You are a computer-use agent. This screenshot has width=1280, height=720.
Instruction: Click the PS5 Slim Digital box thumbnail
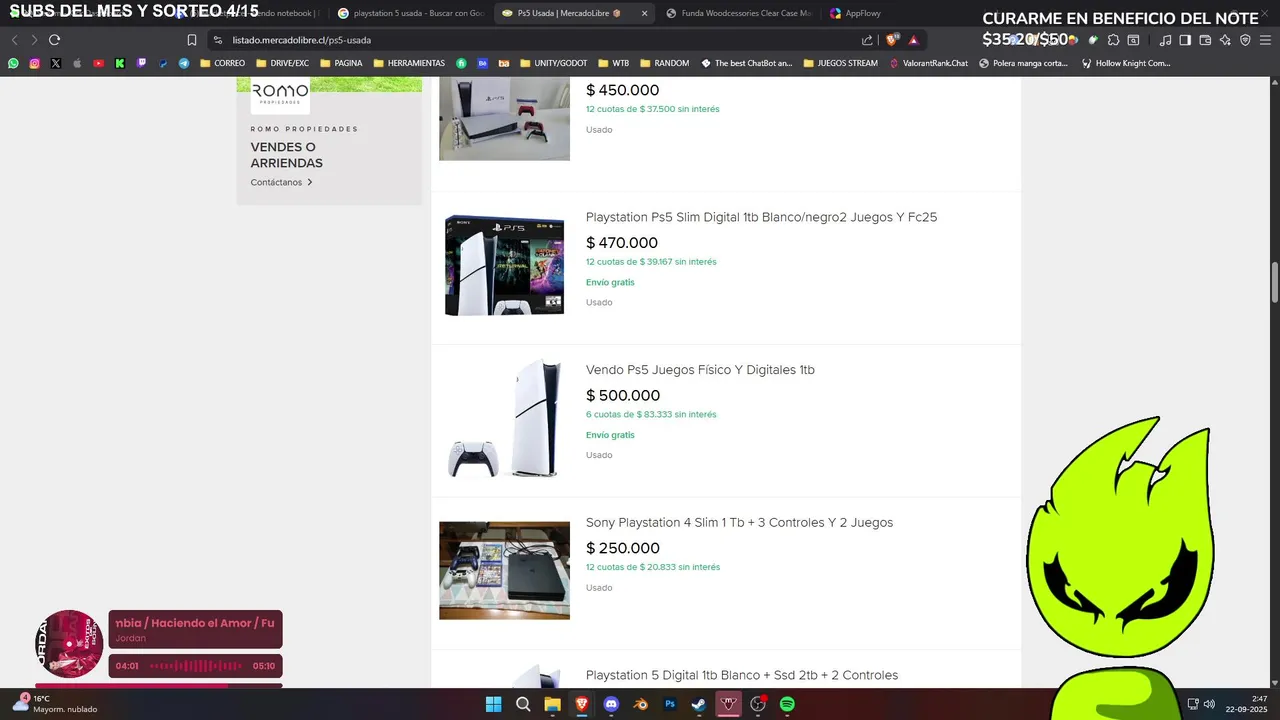coord(504,265)
